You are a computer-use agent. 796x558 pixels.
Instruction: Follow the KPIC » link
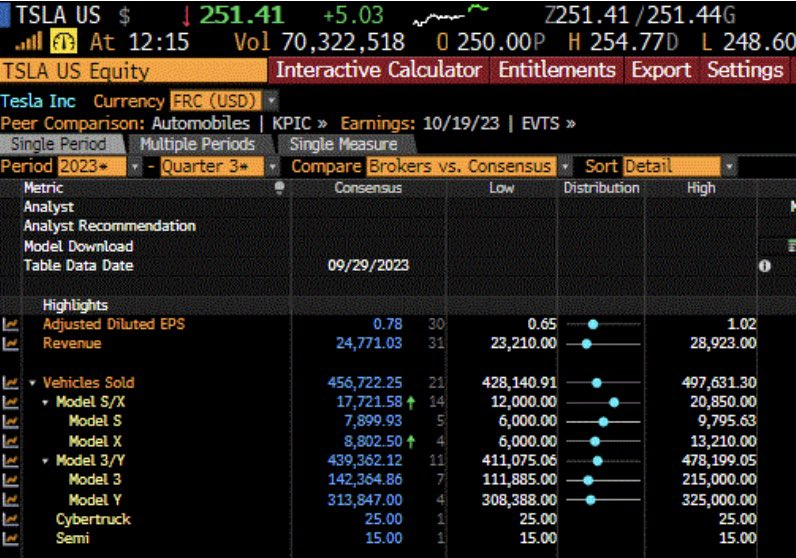tap(300, 123)
